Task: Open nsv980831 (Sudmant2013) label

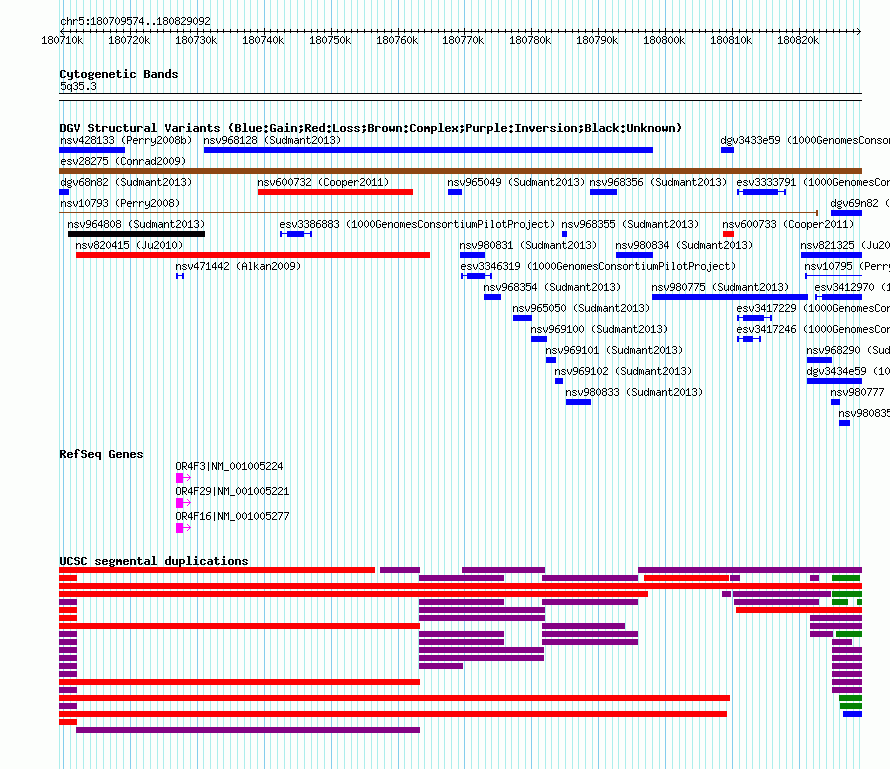Action: tap(528, 245)
